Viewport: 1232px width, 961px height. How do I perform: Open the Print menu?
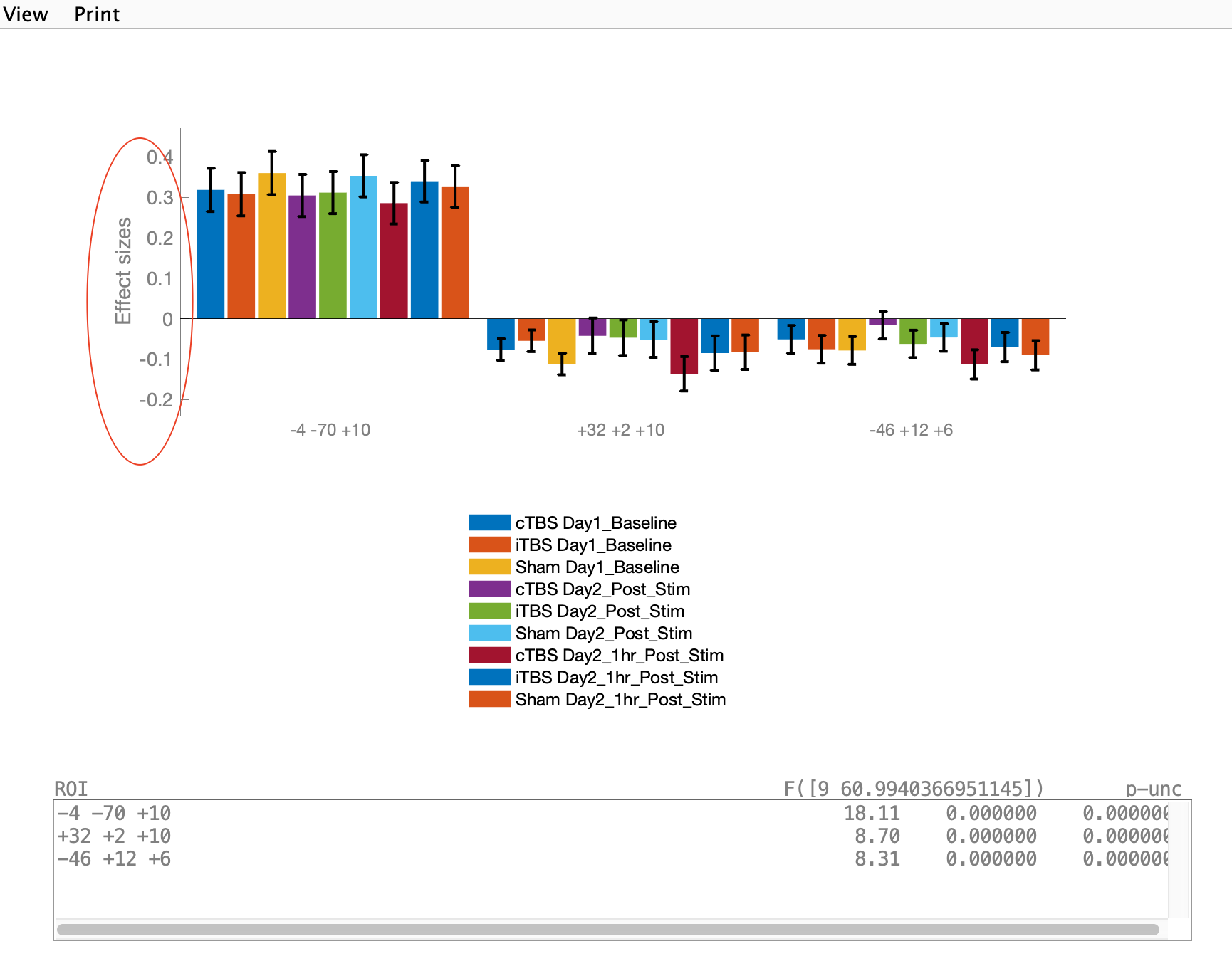tap(97, 14)
